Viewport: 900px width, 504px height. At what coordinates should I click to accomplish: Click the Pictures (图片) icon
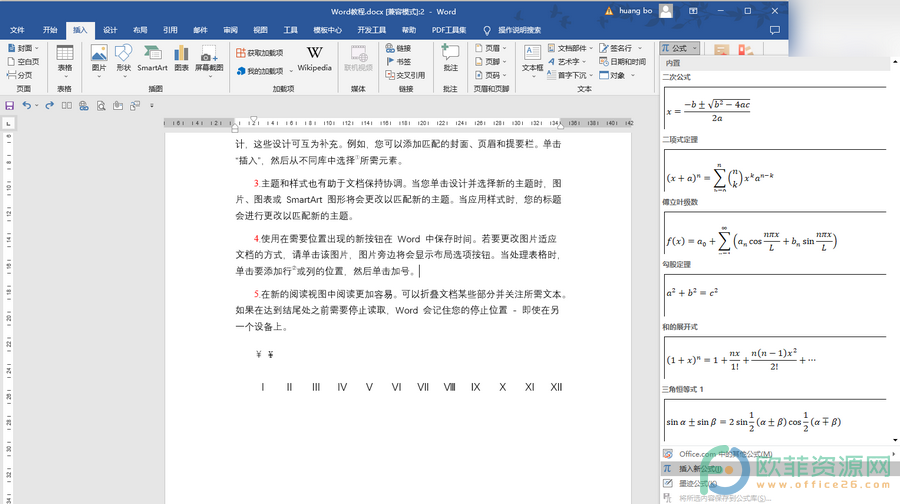(x=99, y=61)
